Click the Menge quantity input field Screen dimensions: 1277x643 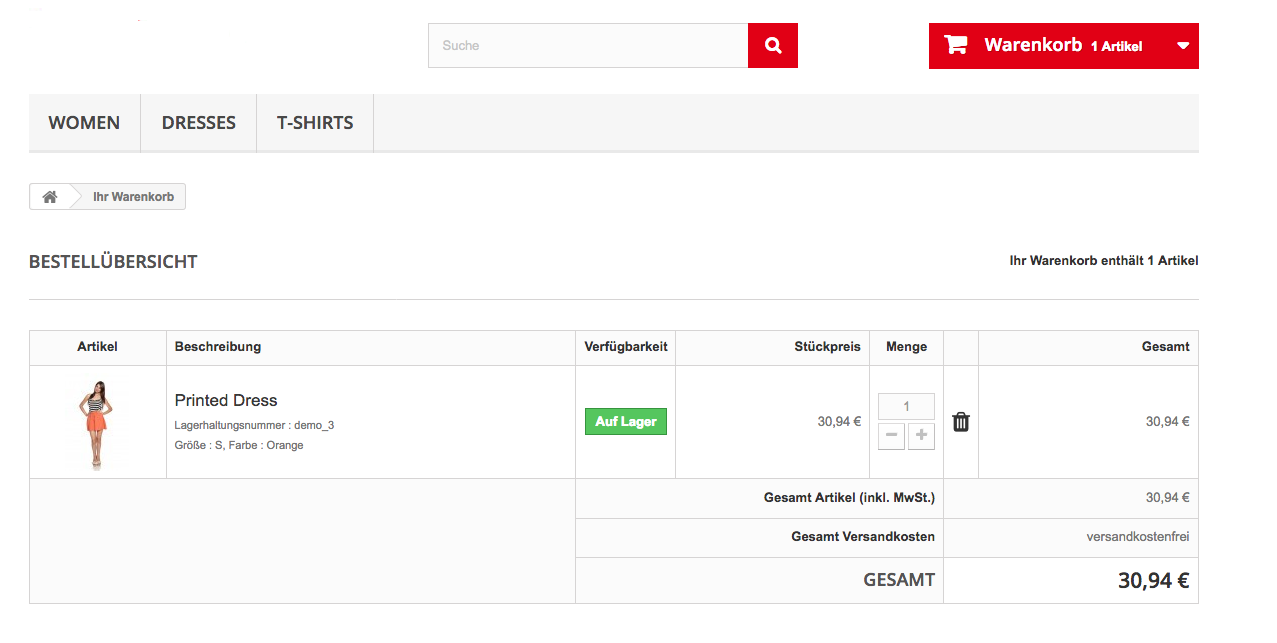[906, 406]
